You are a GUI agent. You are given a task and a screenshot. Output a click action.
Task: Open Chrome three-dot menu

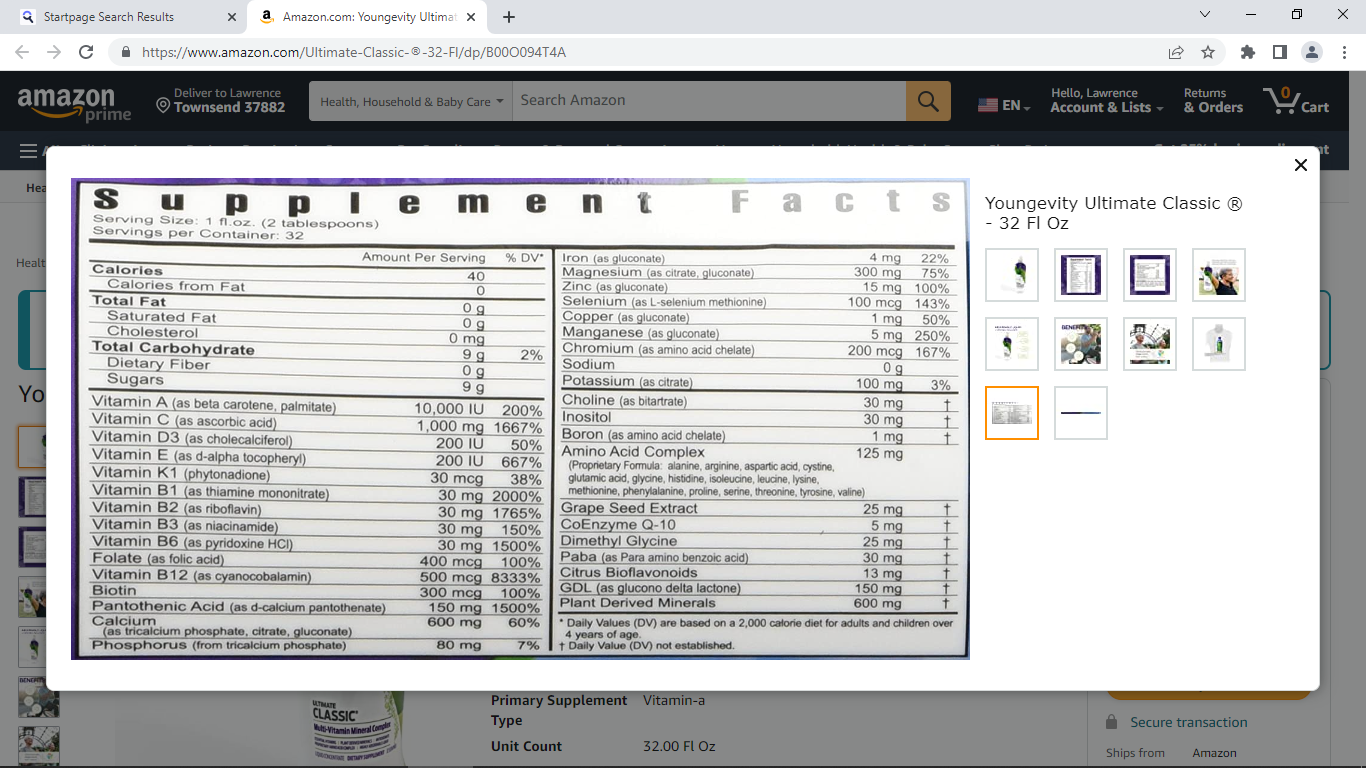pyautogui.click(x=1343, y=52)
